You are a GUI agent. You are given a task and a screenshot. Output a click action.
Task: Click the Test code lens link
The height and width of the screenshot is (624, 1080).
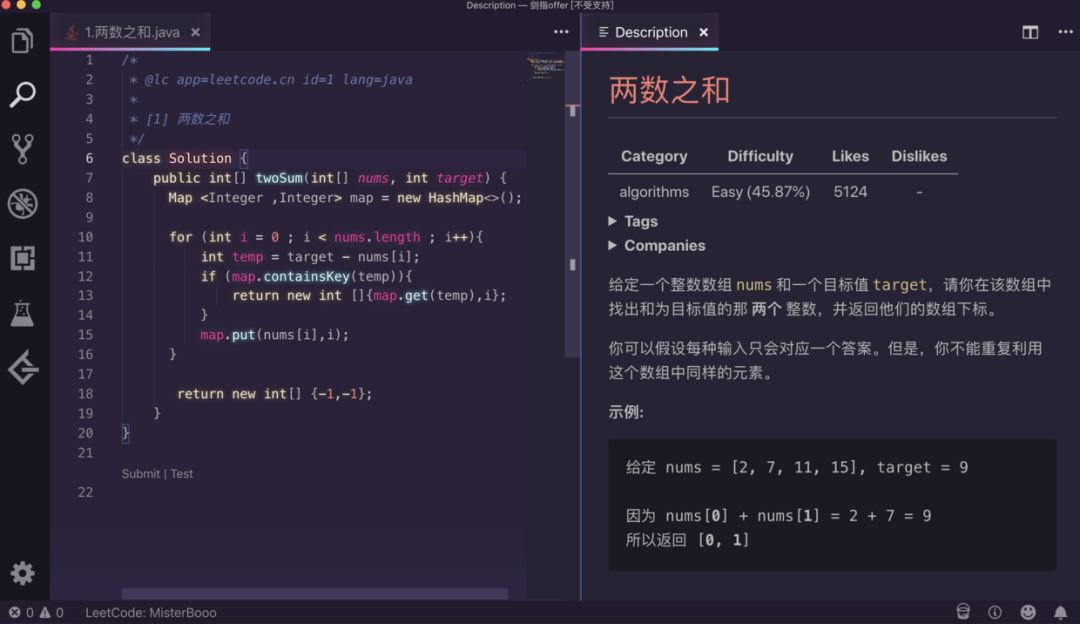click(x=182, y=474)
